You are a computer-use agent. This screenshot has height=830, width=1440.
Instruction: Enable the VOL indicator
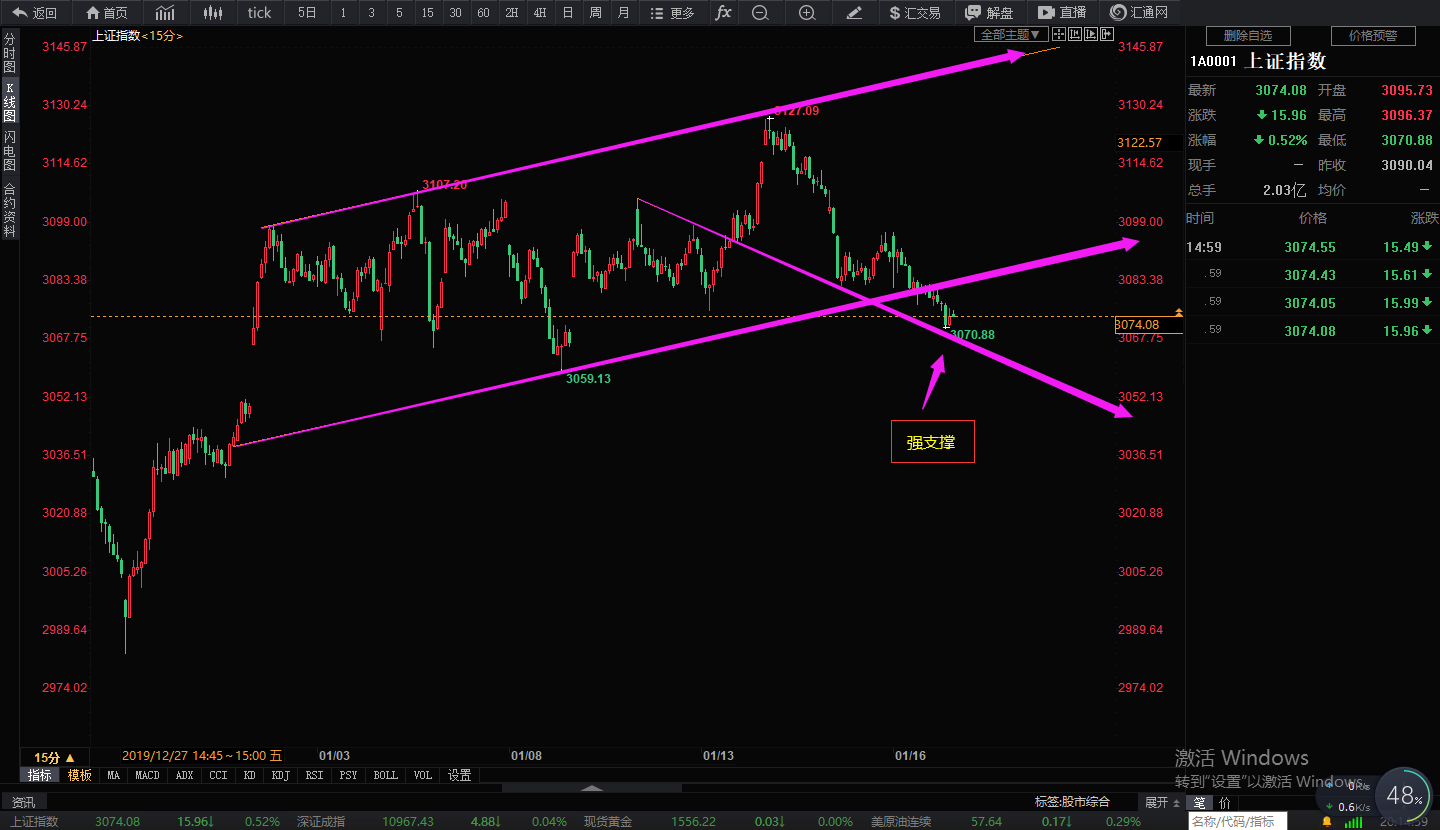(x=422, y=775)
